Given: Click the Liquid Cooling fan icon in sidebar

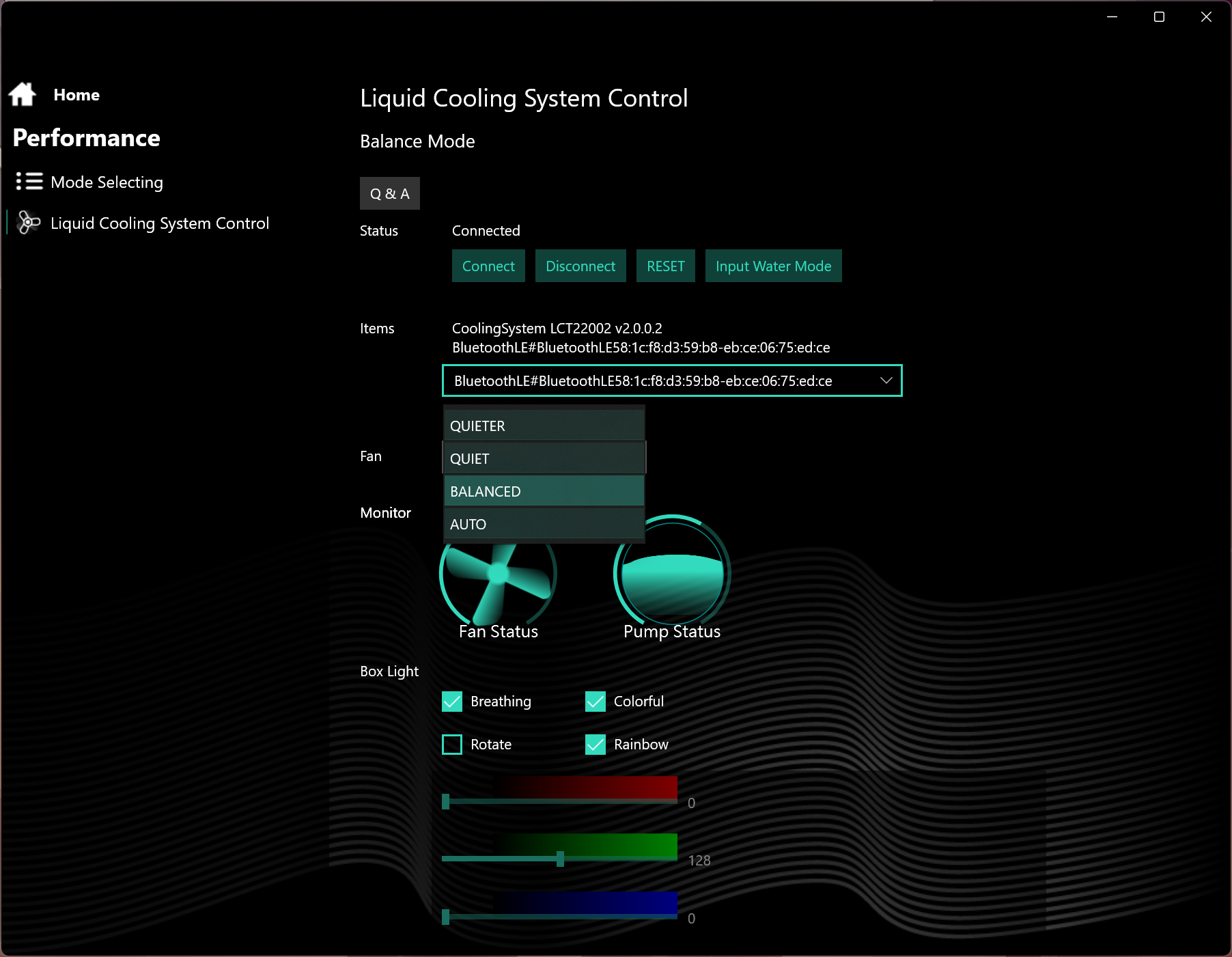Looking at the screenshot, I should [x=29, y=223].
